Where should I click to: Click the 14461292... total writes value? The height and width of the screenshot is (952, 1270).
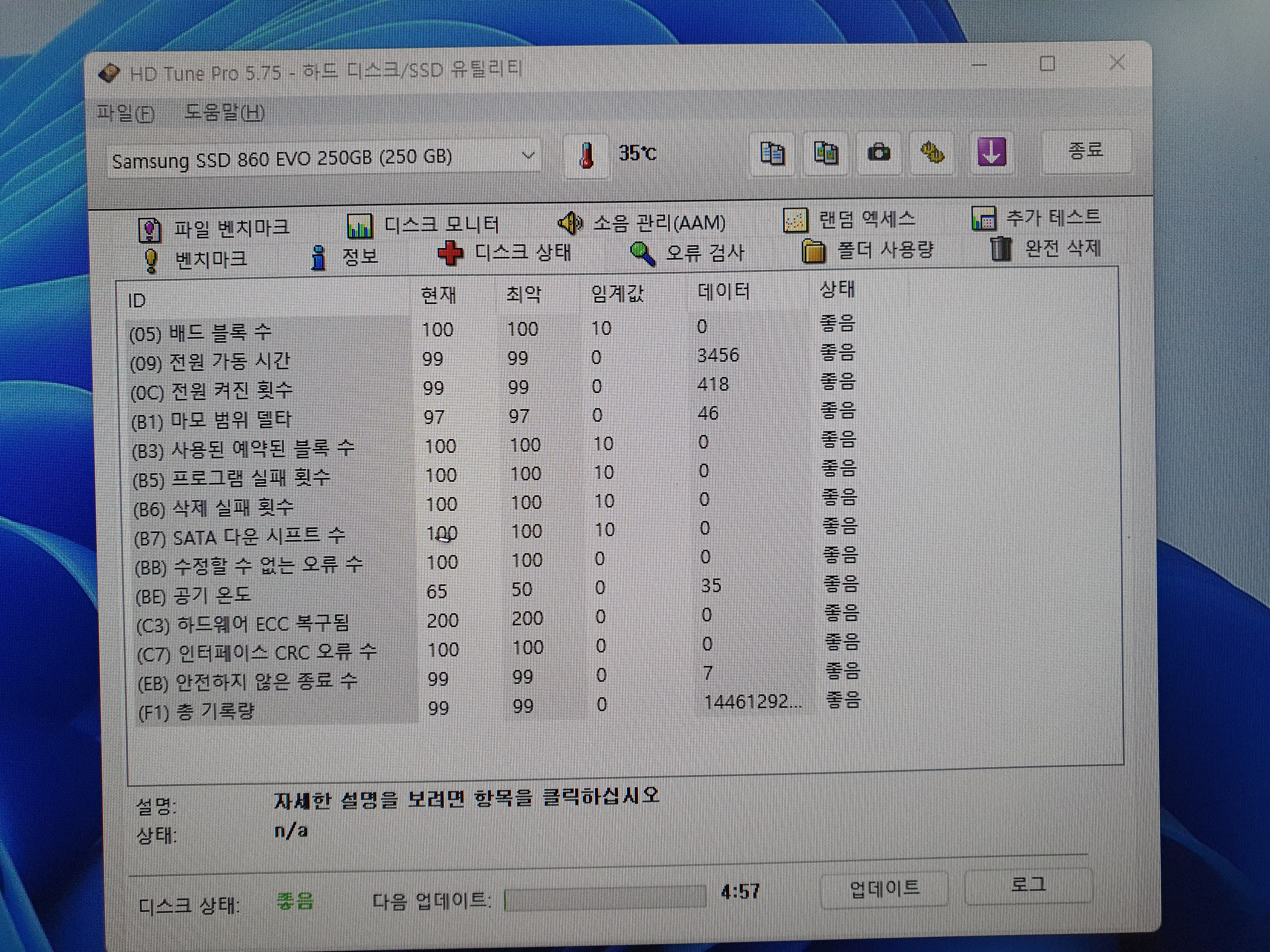(x=753, y=702)
